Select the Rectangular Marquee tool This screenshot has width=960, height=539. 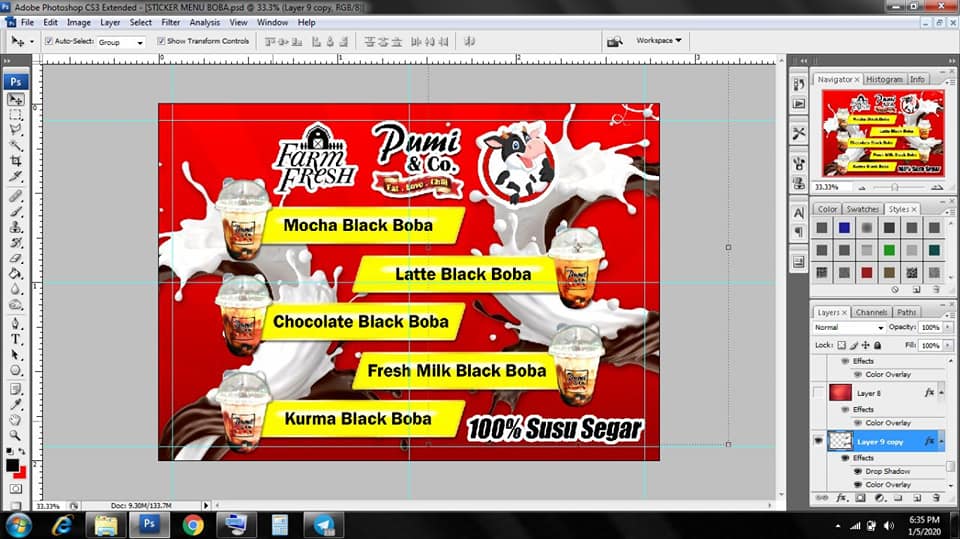click(16, 115)
